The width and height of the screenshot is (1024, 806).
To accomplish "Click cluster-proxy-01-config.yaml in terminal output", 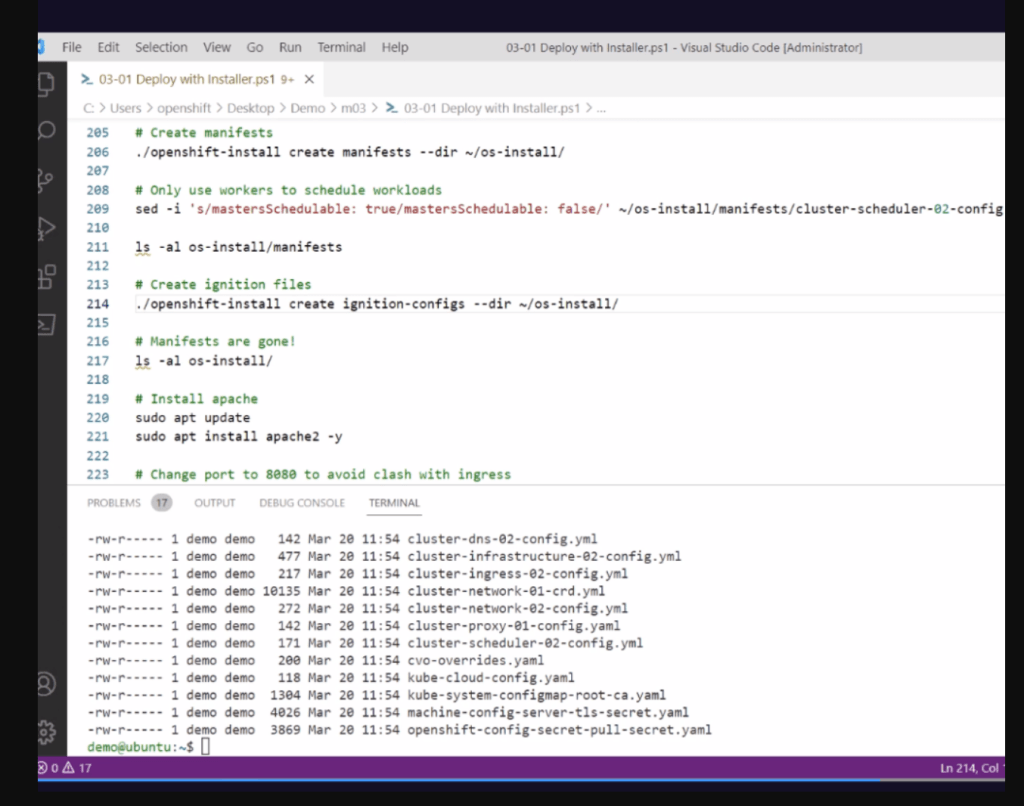I will click(x=514, y=626).
